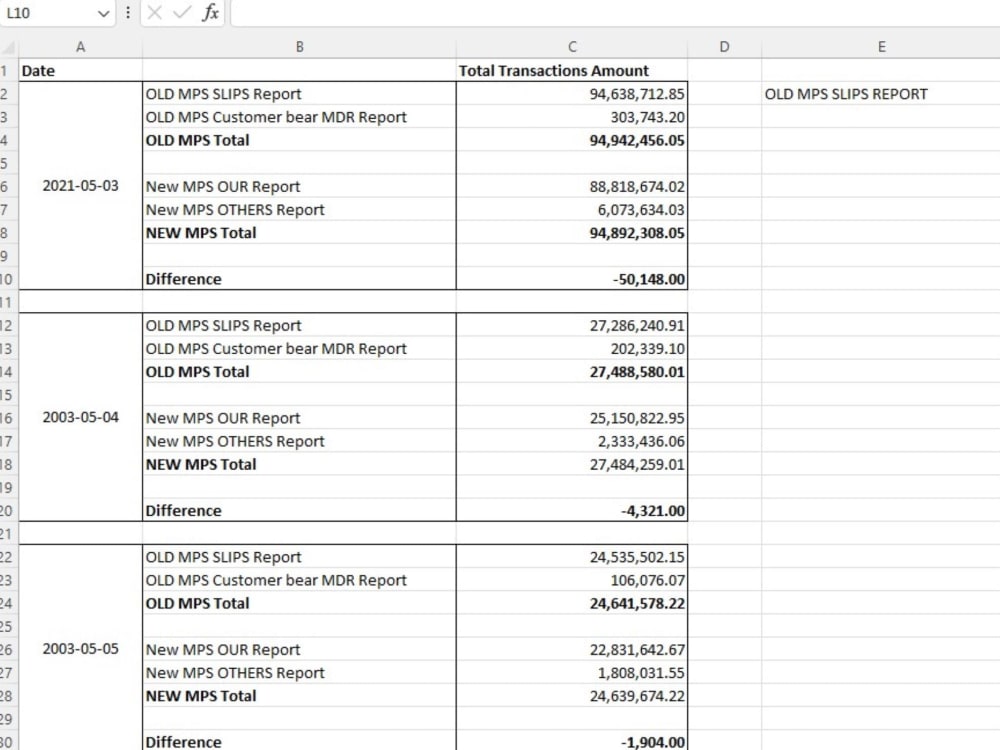
Task: Select the date cell 2021-05-03
Action: click(80, 186)
